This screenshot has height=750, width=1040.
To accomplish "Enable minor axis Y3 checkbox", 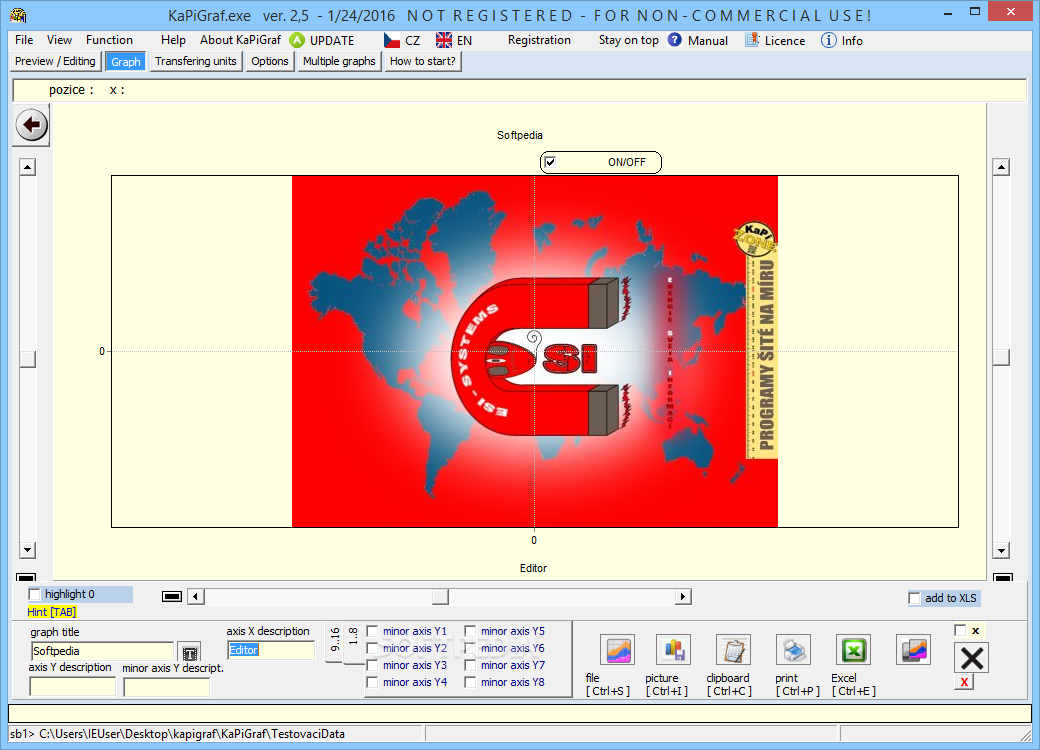I will [373, 665].
